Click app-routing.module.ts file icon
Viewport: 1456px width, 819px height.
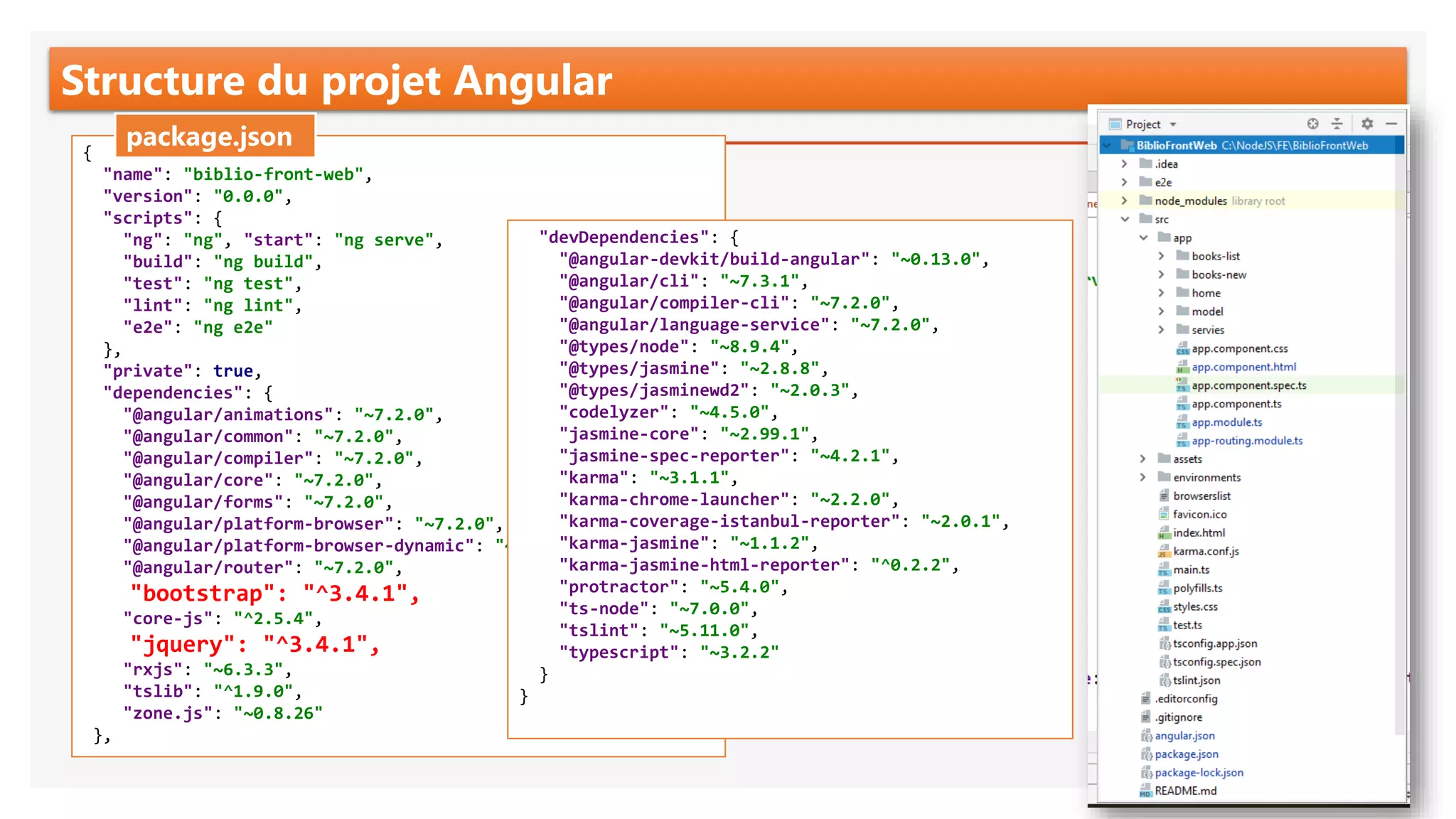click(1182, 441)
